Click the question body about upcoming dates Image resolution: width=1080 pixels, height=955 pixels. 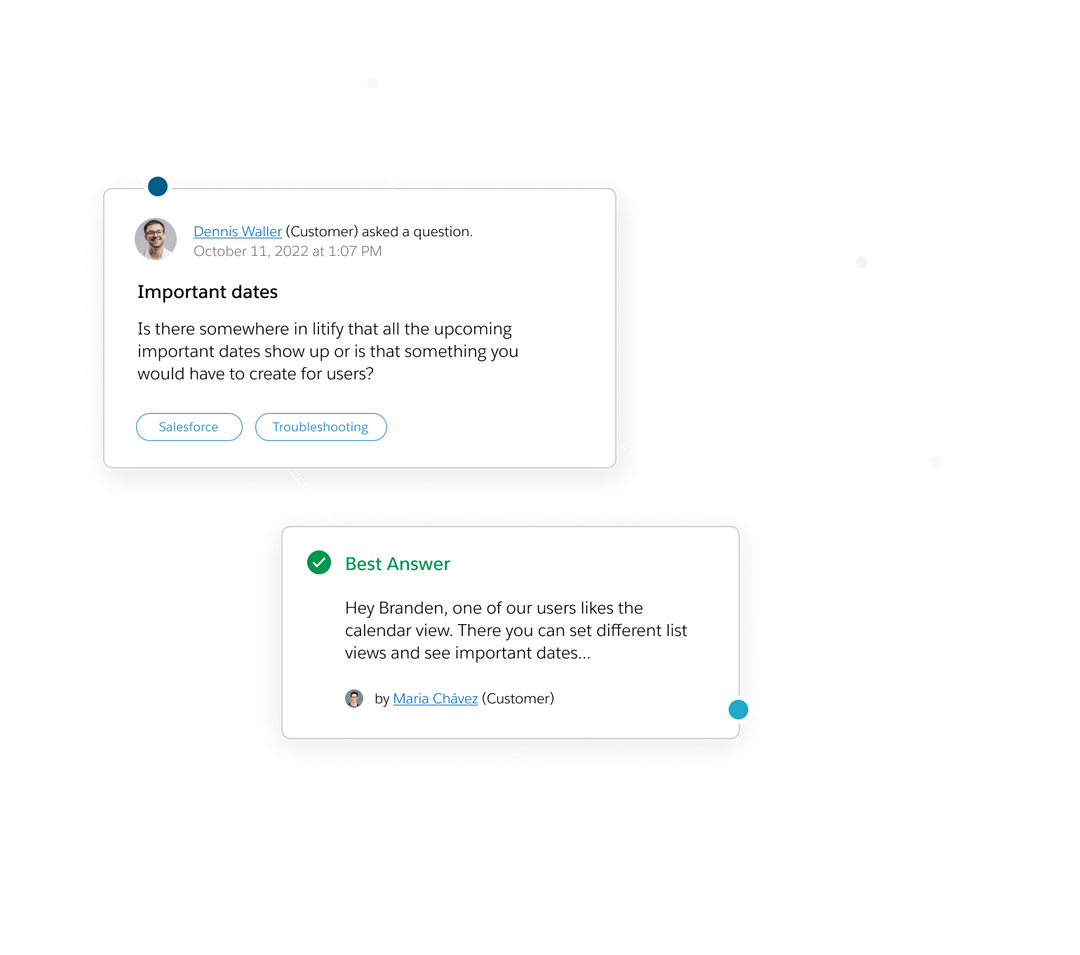[328, 351]
